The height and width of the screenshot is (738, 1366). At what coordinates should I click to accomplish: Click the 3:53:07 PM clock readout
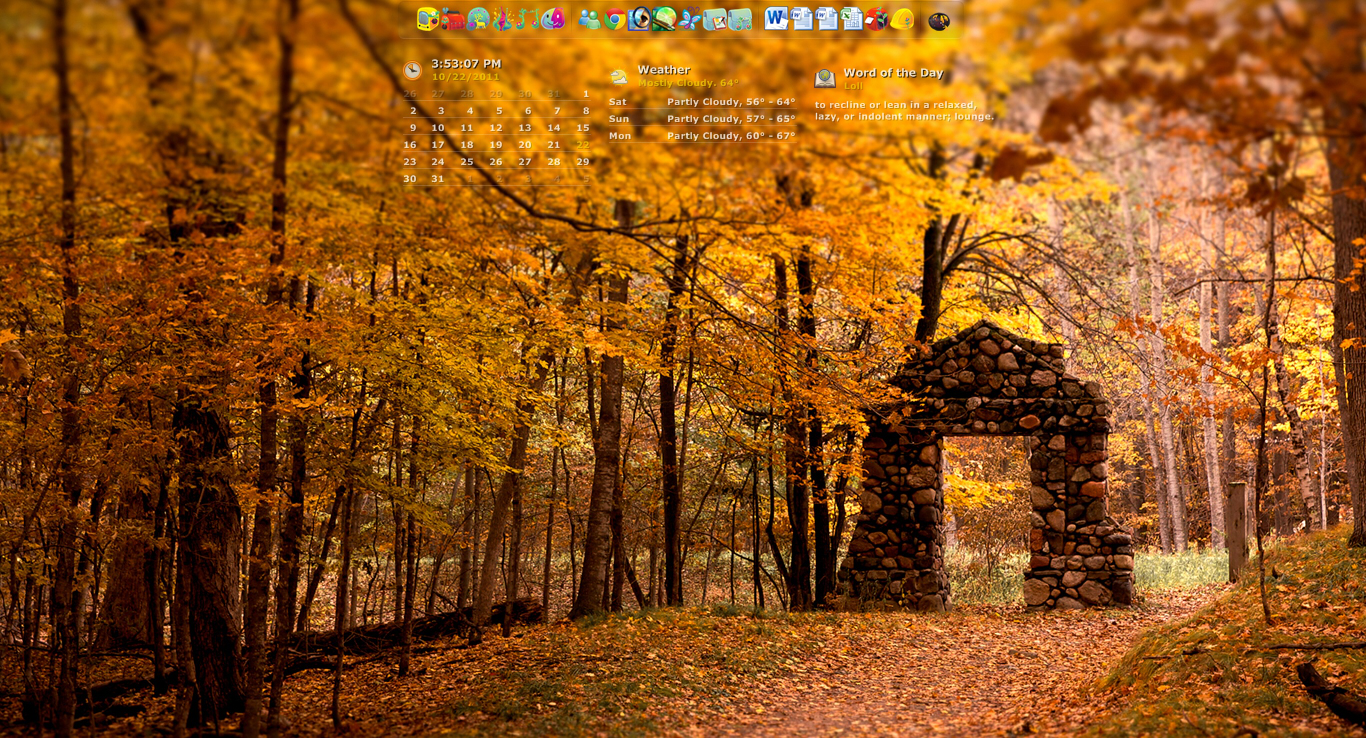(466, 63)
